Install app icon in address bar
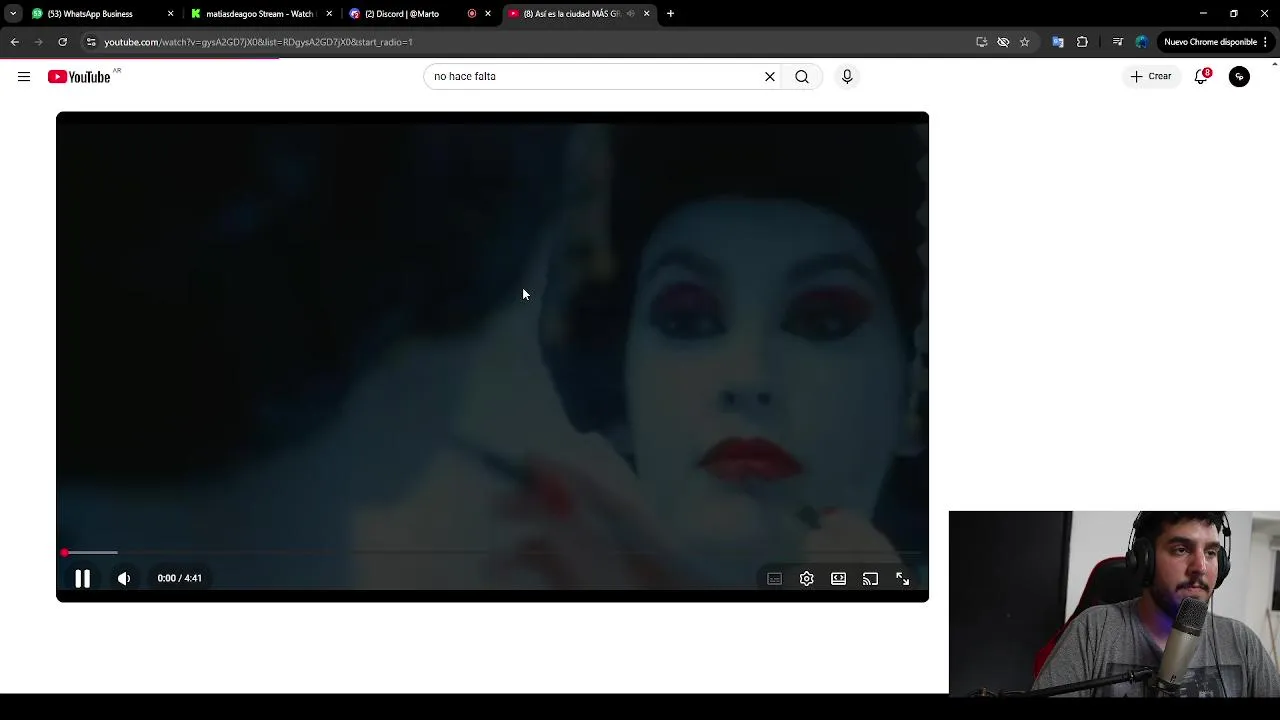Screen dimensions: 1280x720 982,42
